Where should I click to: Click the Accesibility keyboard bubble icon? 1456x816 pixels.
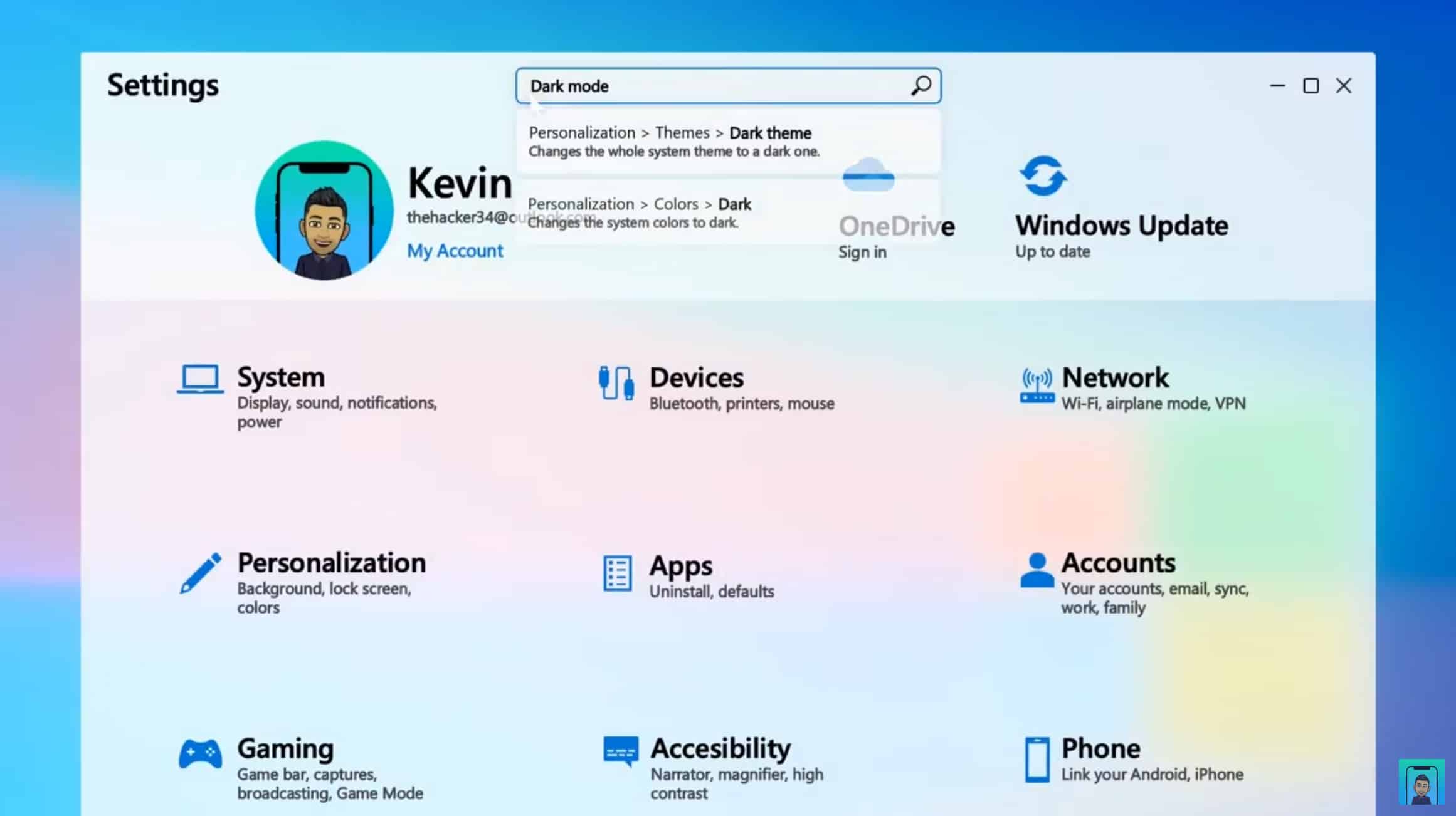tap(621, 751)
